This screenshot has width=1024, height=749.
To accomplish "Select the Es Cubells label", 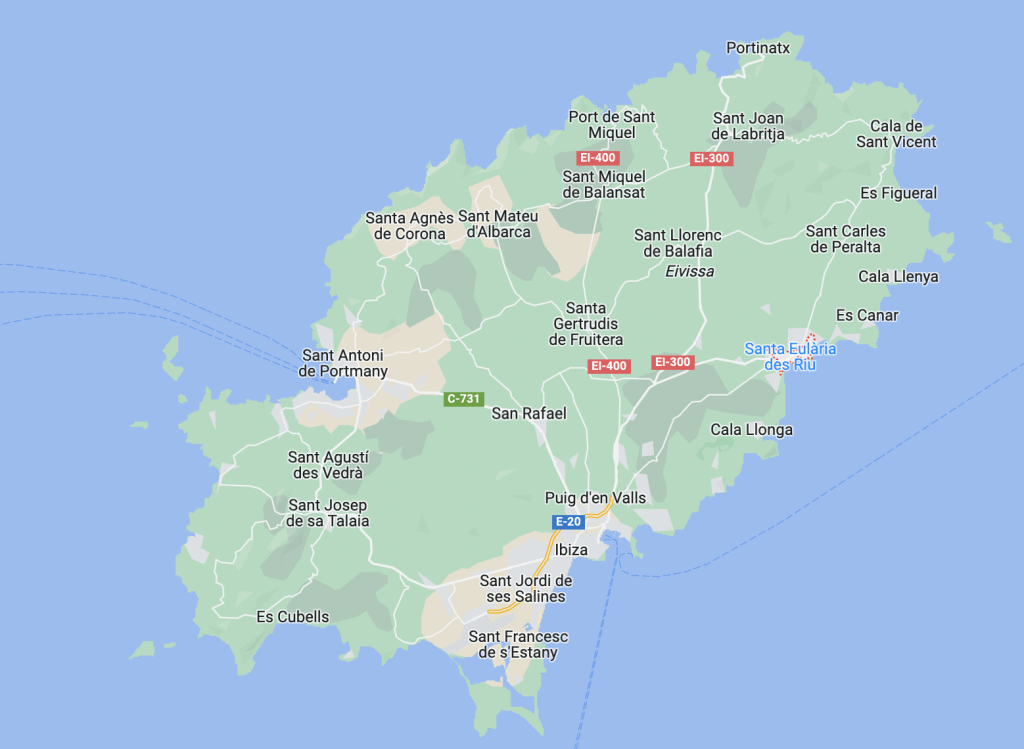I will pyautogui.click(x=293, y=617).
